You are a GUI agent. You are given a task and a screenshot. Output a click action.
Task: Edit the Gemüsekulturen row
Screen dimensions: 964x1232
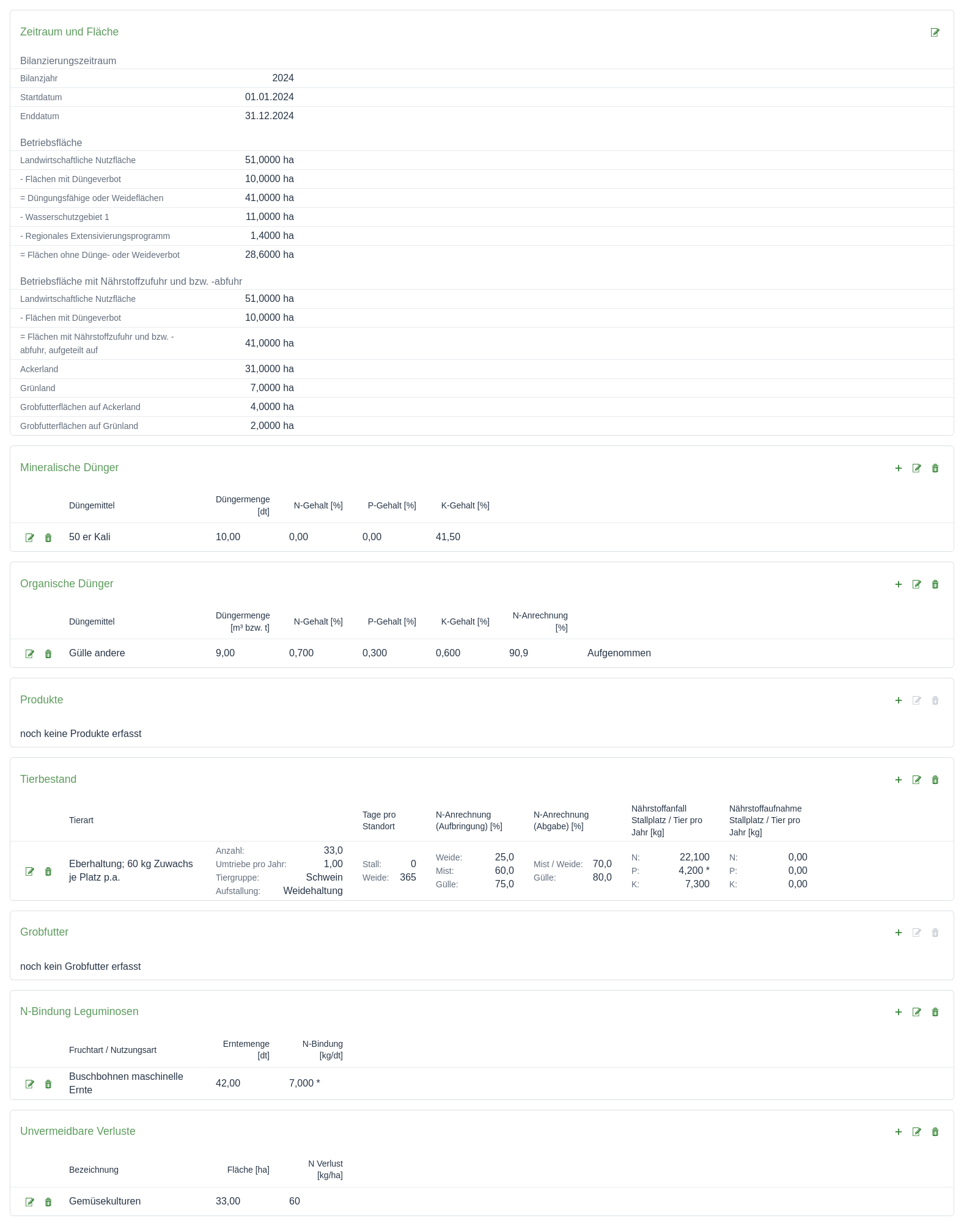pyautogui.click(x=29, y=1202)
